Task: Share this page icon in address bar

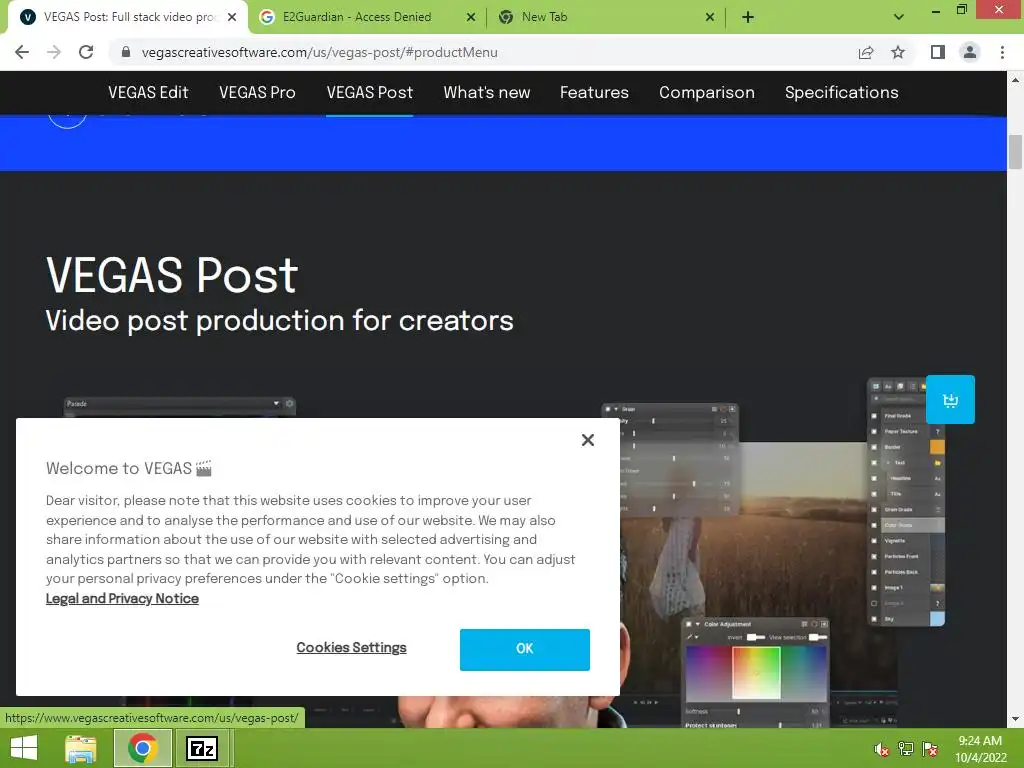Action: click(866, 52)
